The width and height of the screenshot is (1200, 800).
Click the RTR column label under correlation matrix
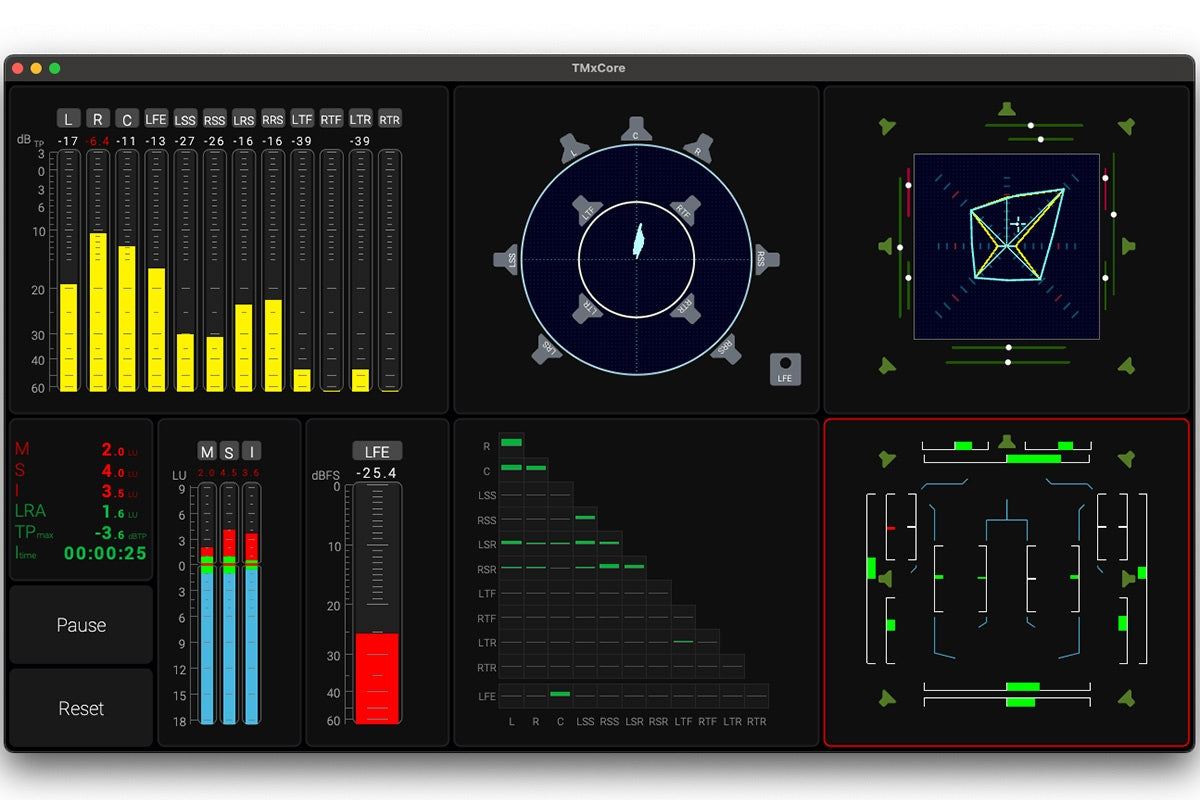[x=756, y=721]
